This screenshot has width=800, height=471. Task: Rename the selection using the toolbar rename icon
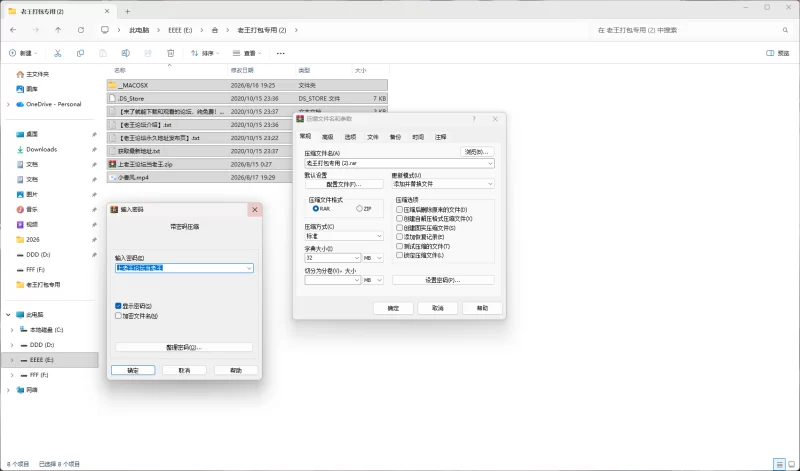click(x=126, y=53)
